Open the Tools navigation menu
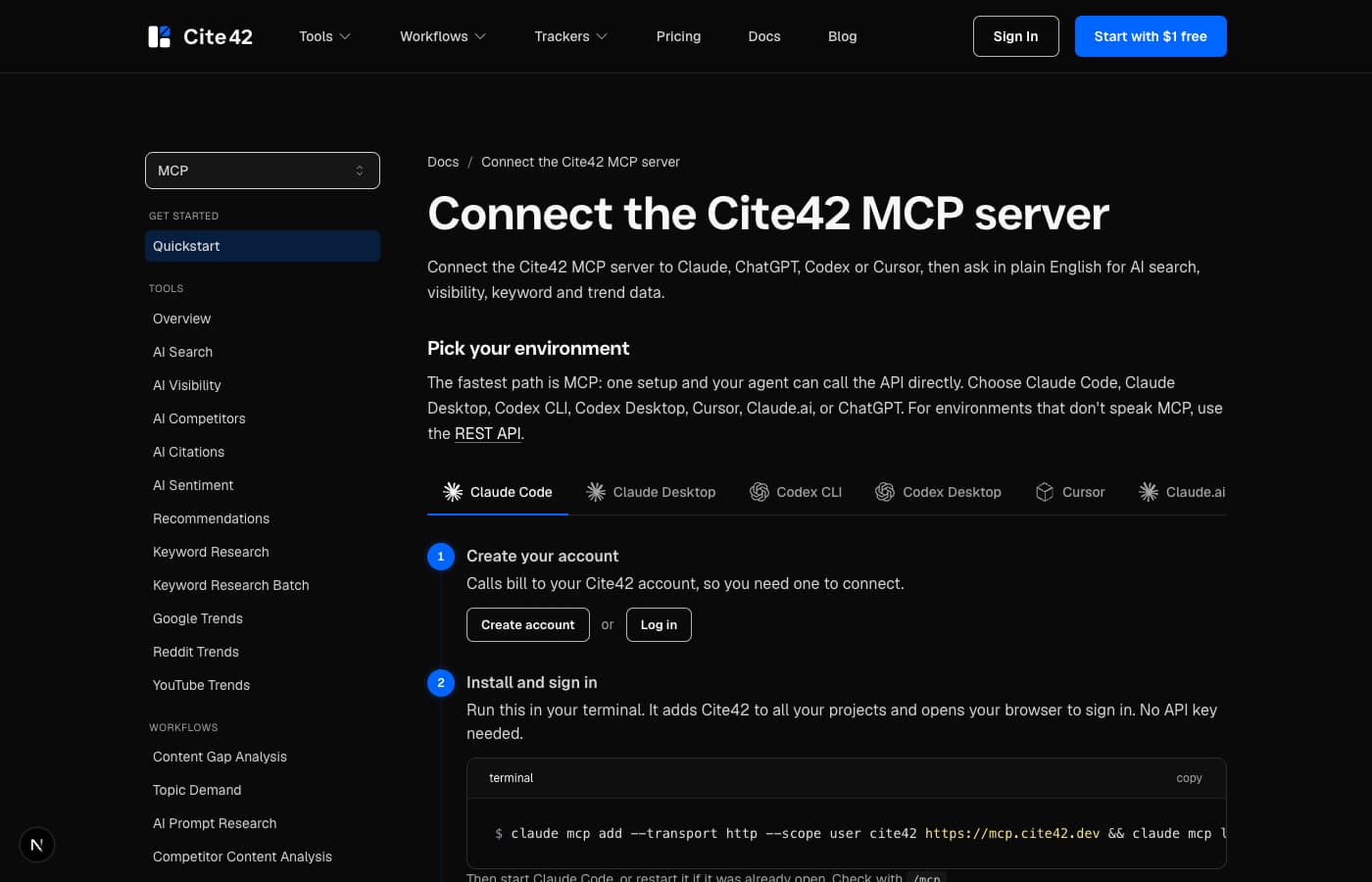This screenshot has height=882, width=1372. point(324,36)
